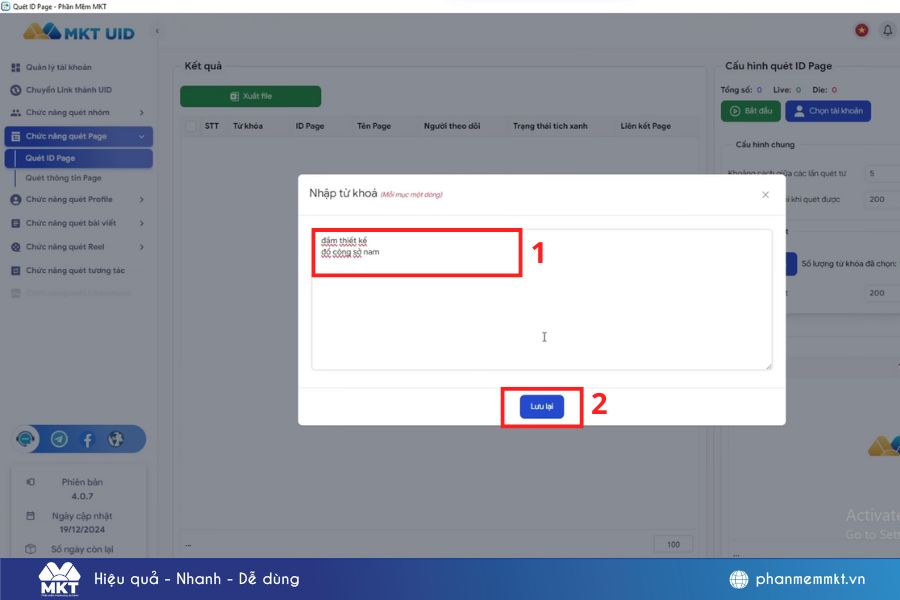Click the Phiên bản version icon
The image size is (900, 600).
pyautogui.click(x=30, y=482)
